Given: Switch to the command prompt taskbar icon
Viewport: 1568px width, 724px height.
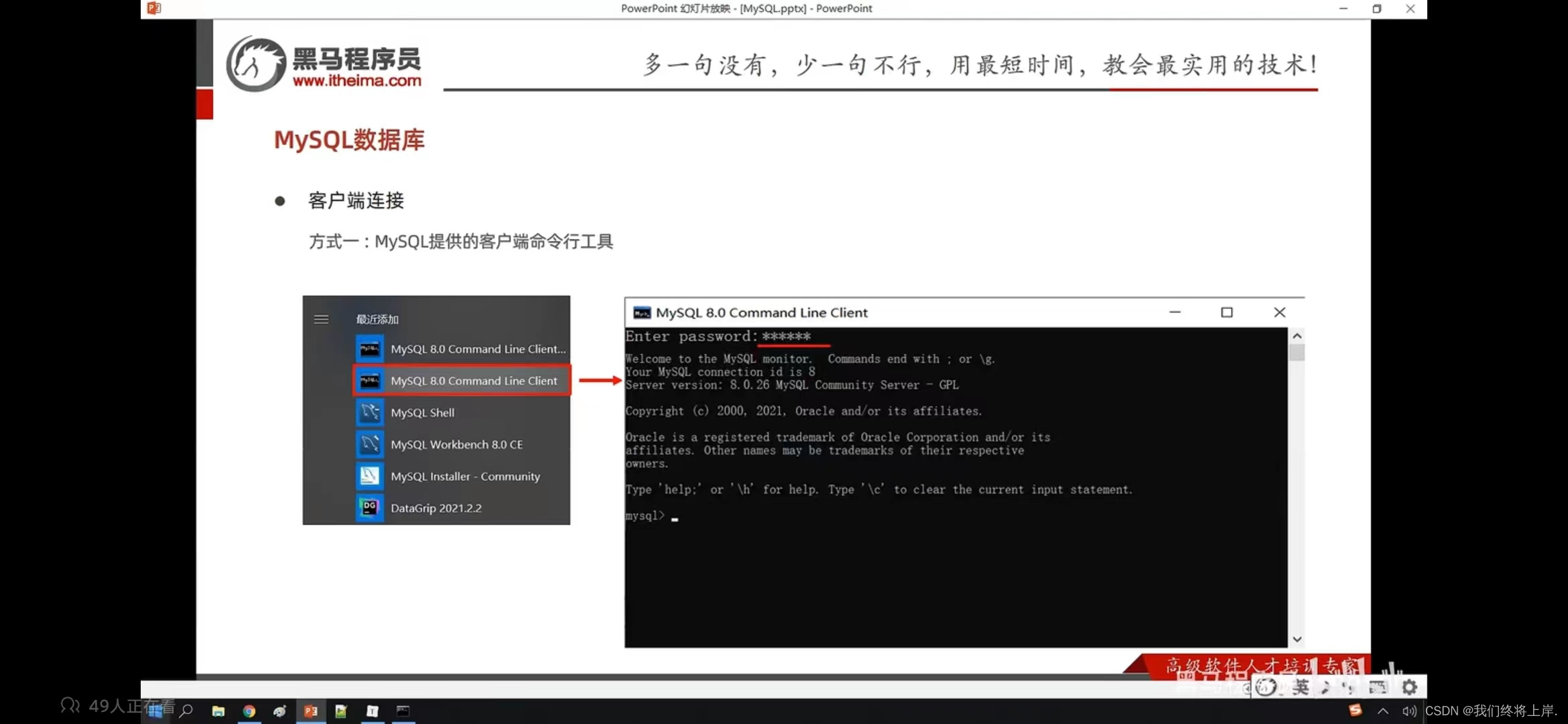Looking at the screenshot, I should point(403,711).
